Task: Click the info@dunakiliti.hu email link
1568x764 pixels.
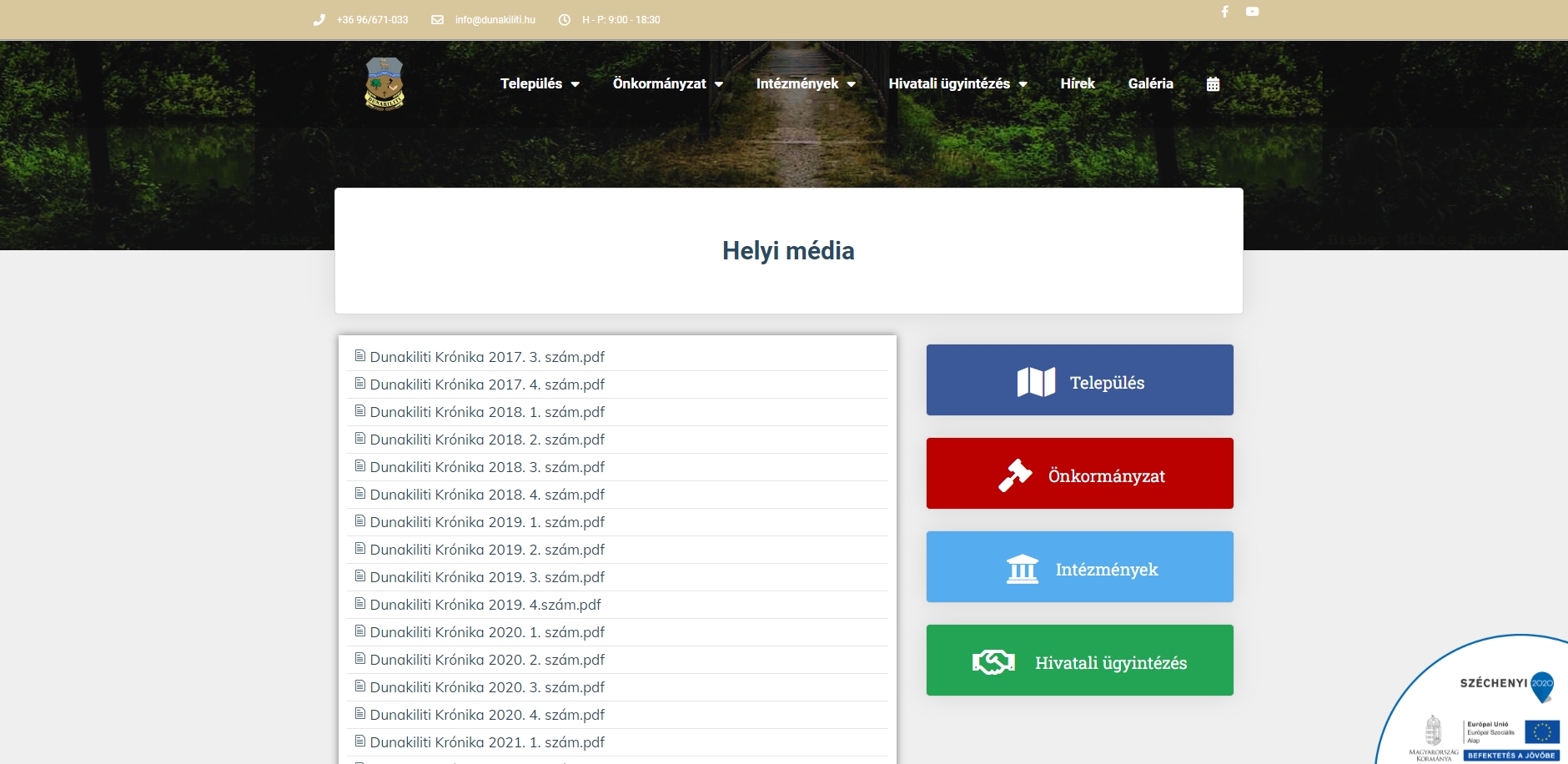Action: [495, 20]
